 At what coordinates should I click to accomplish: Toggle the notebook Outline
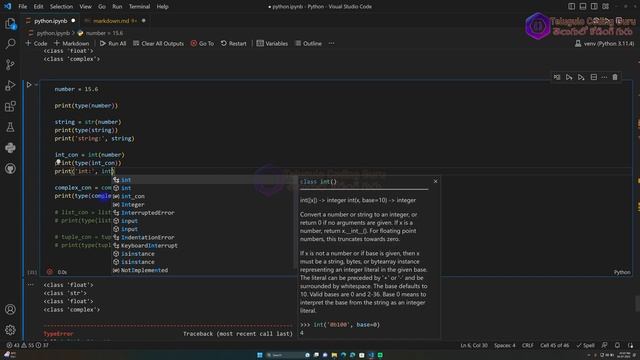pyautogui.click(x=309, y=43)
